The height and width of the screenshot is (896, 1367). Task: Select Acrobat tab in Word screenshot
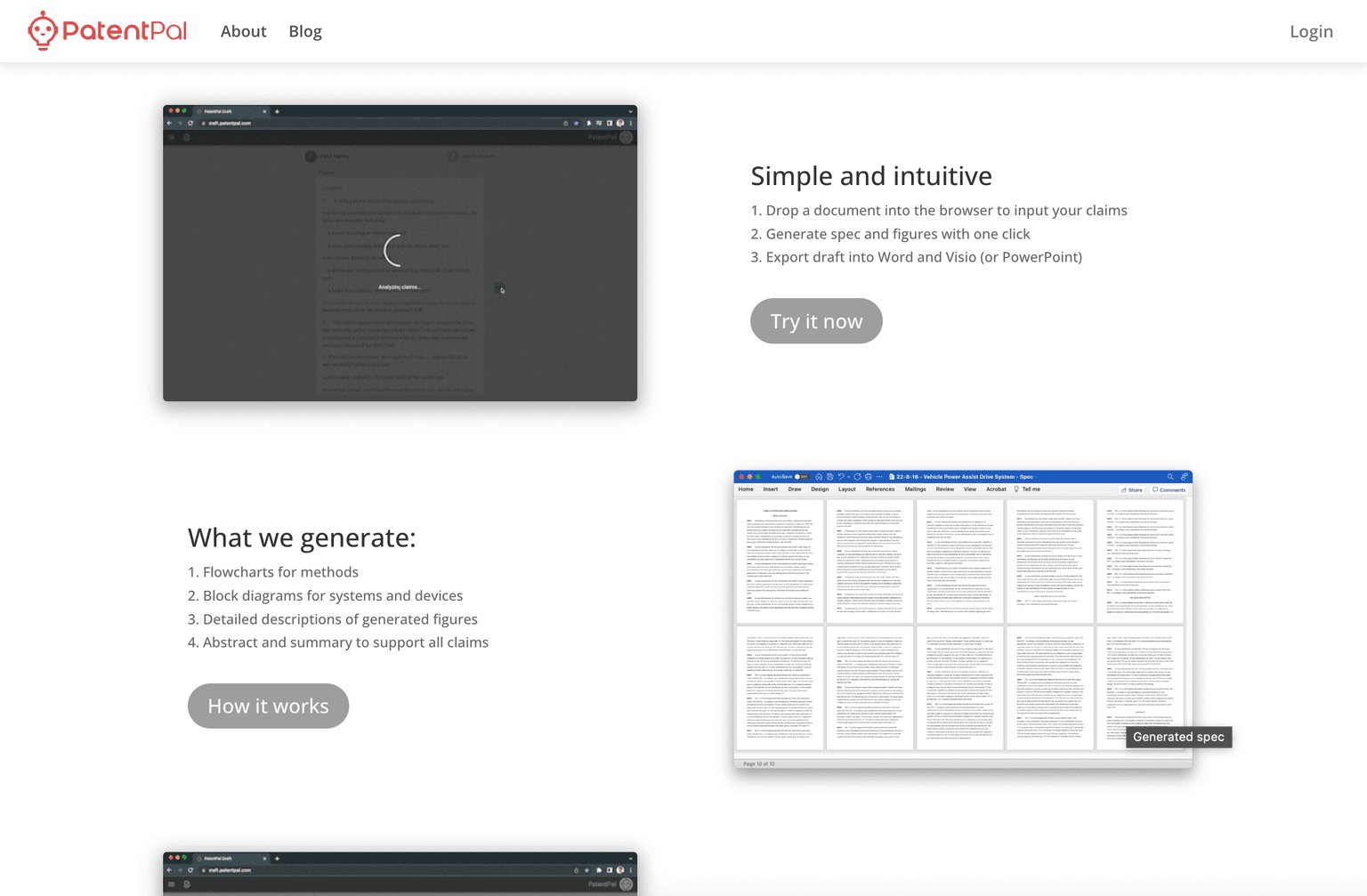[x=996, y=489]
